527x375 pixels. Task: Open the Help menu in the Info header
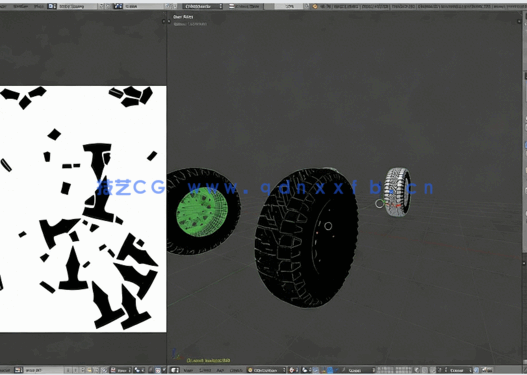click(39, 6)
